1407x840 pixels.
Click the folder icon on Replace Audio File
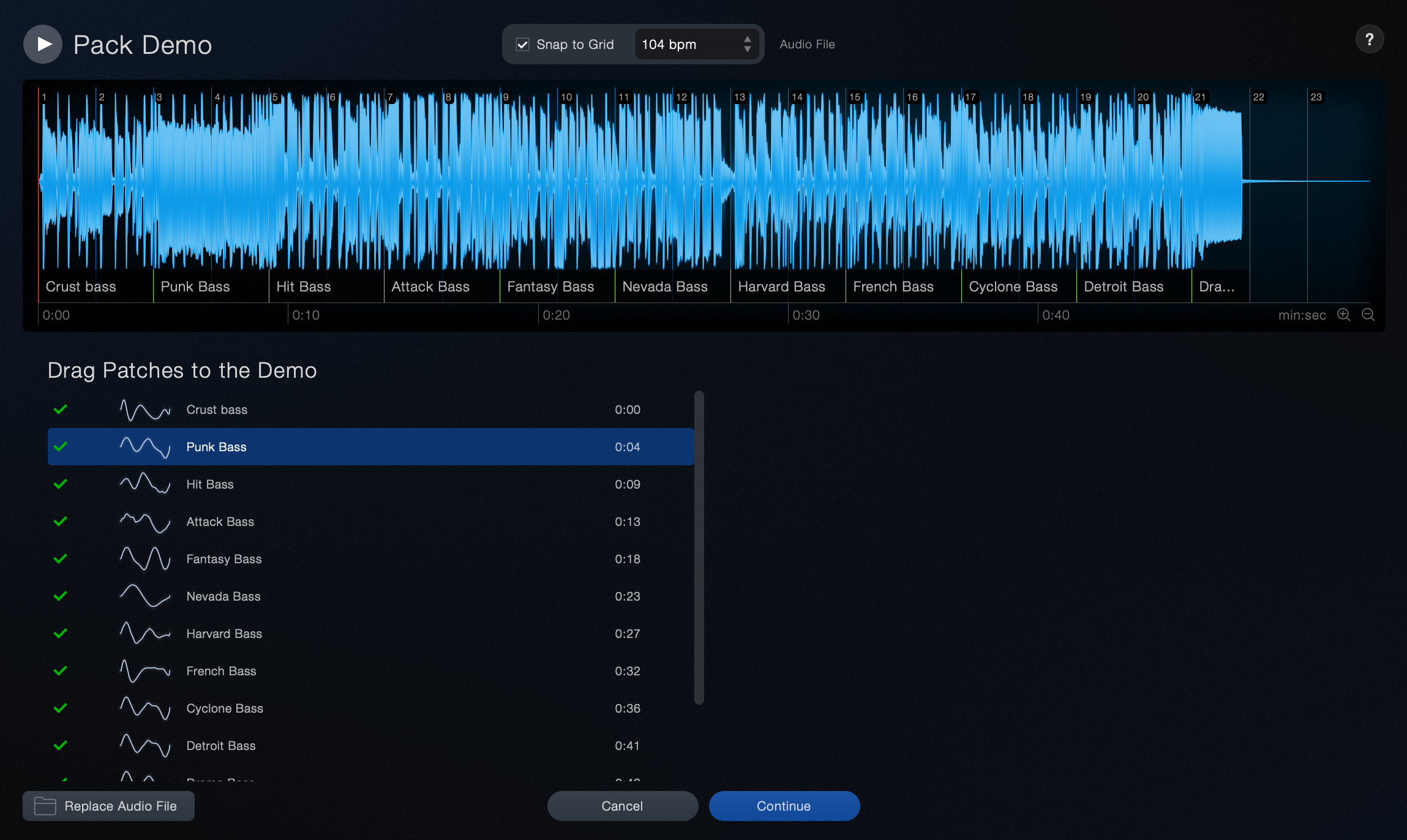[x=45, y=806]
